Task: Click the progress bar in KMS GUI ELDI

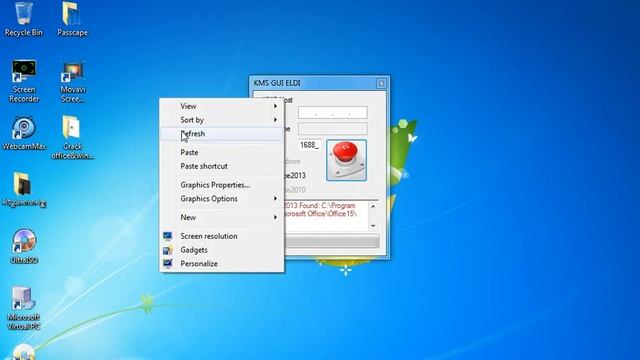Action: (x=332, y=241)
